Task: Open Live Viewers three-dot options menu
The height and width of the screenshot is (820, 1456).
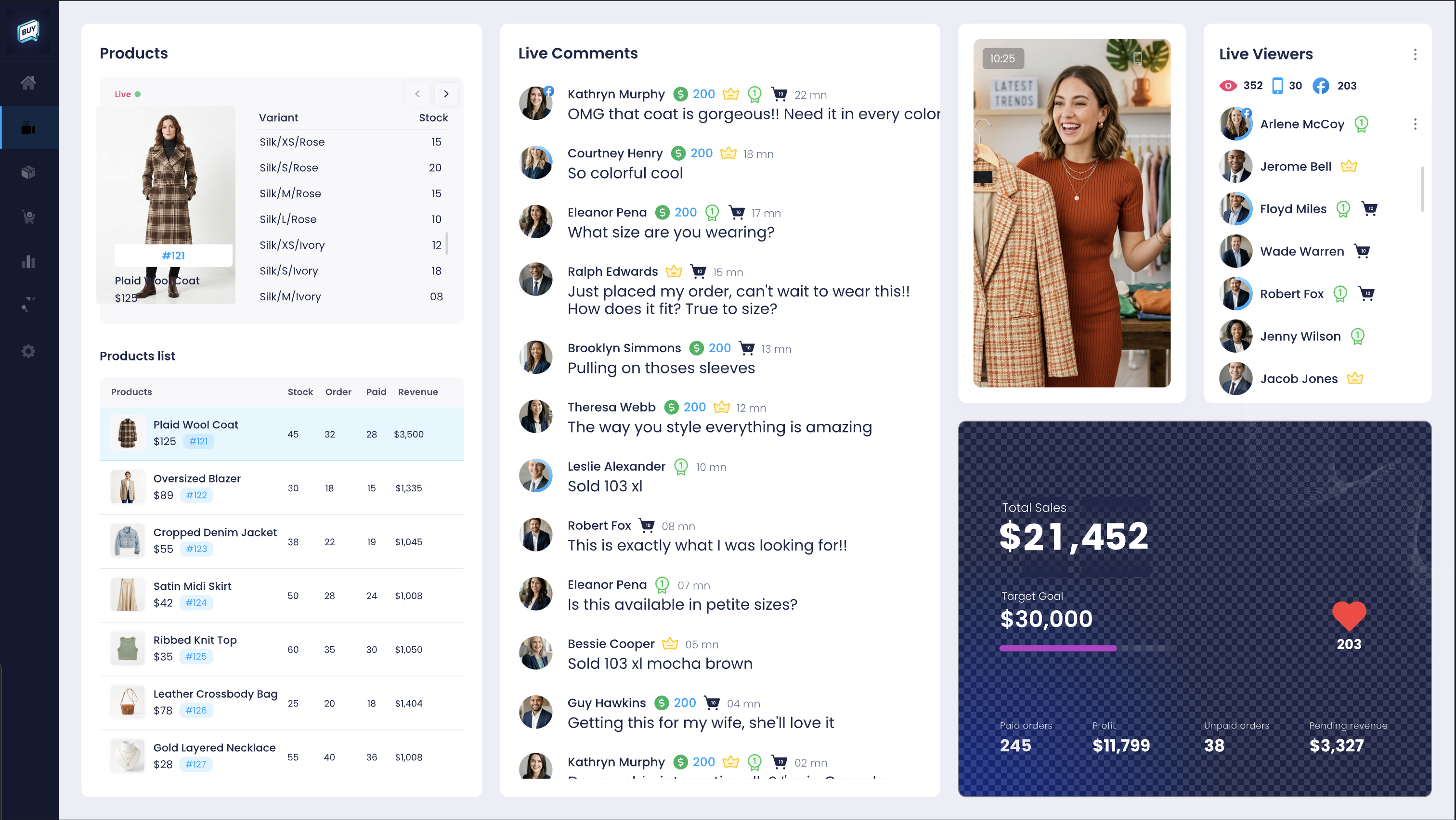Action: [1415, 54]
